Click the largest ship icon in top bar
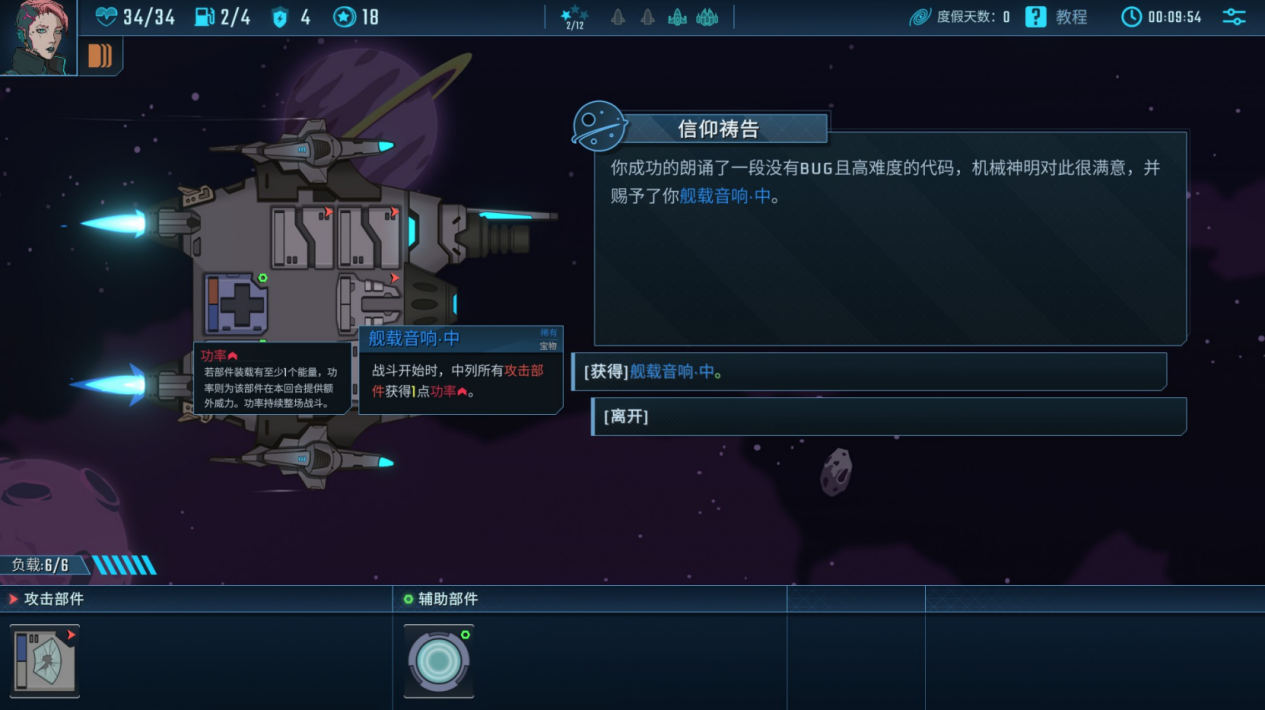This screenshot has width=1265, height=710. pyautogui.click(x=707, y=17)
